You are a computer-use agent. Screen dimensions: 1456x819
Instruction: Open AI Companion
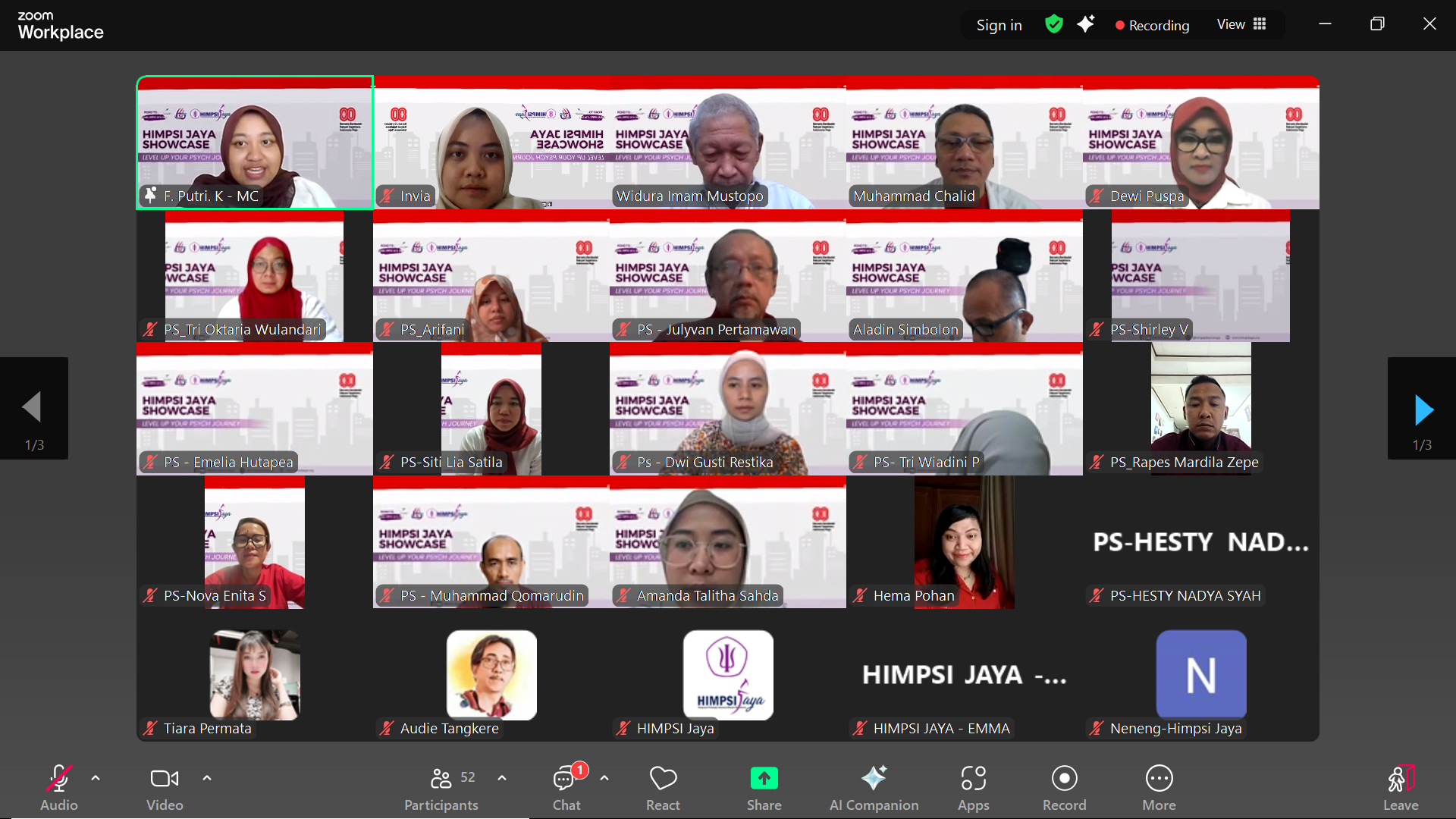pos(874,788)
